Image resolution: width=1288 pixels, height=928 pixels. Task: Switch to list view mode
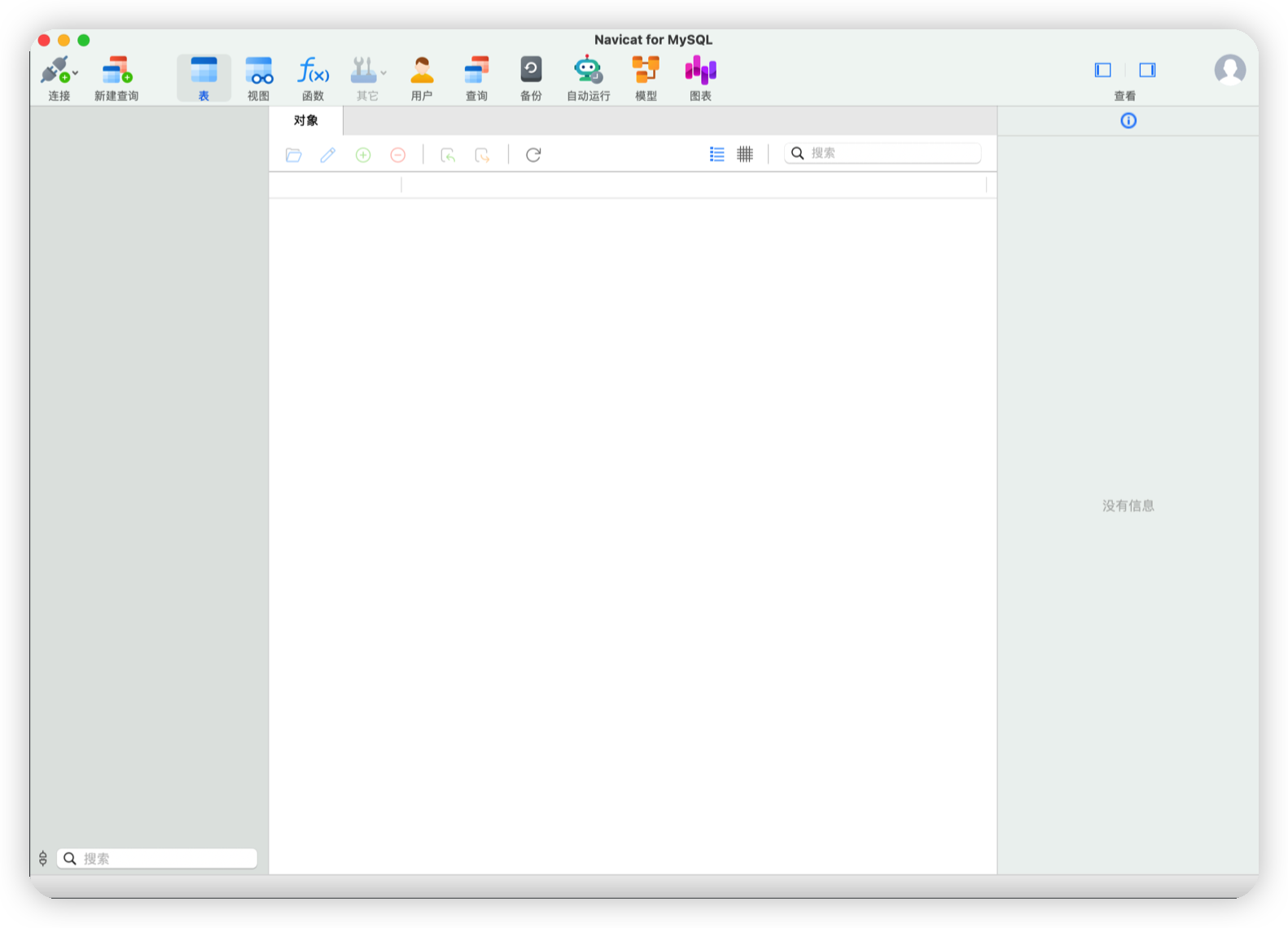coord(716,154)
